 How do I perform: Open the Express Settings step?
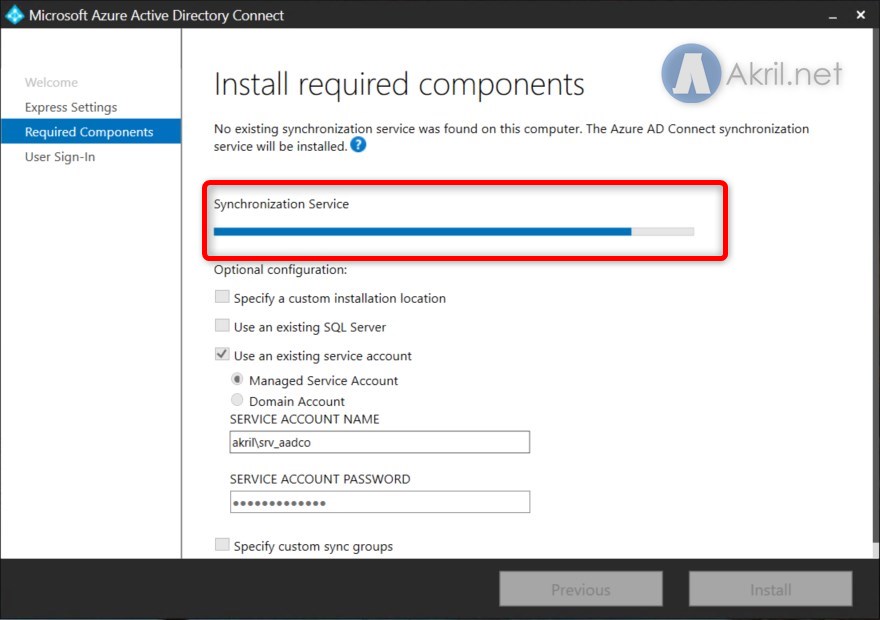pos(71,107)
